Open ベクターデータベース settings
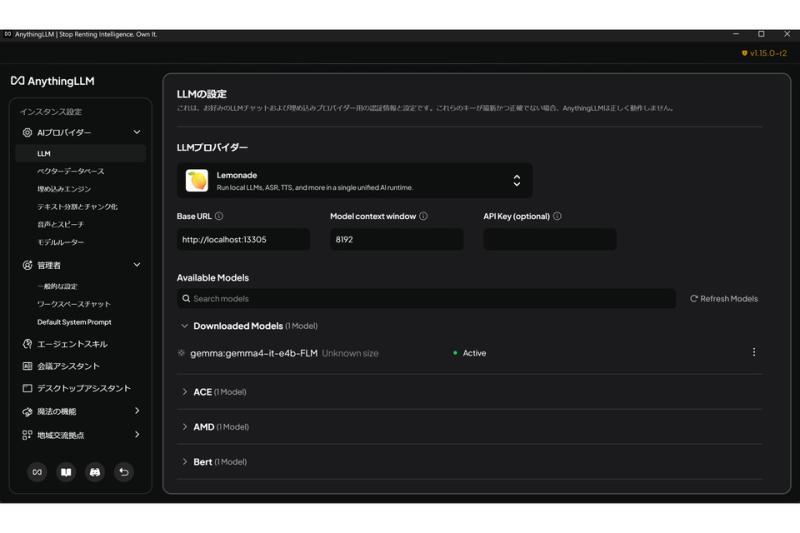 (70, 171)
